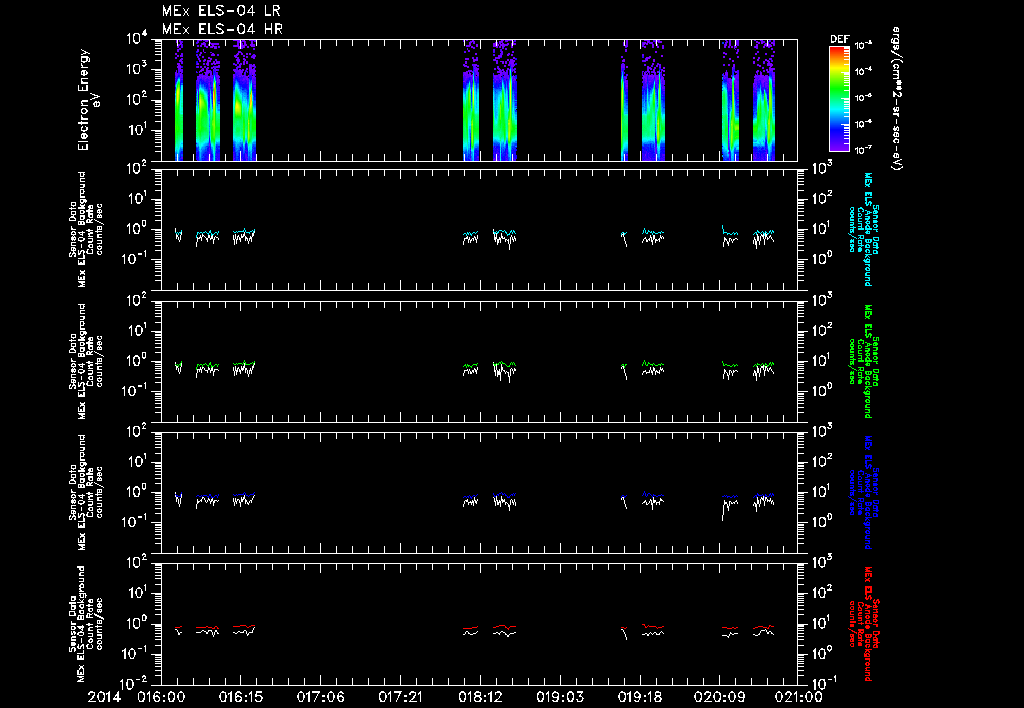Image resolution: width=1024 pixels, height=708 pixels.
Task: Click the green trace near 019:18 in the third panel
Action: click(x=652, y=363)
